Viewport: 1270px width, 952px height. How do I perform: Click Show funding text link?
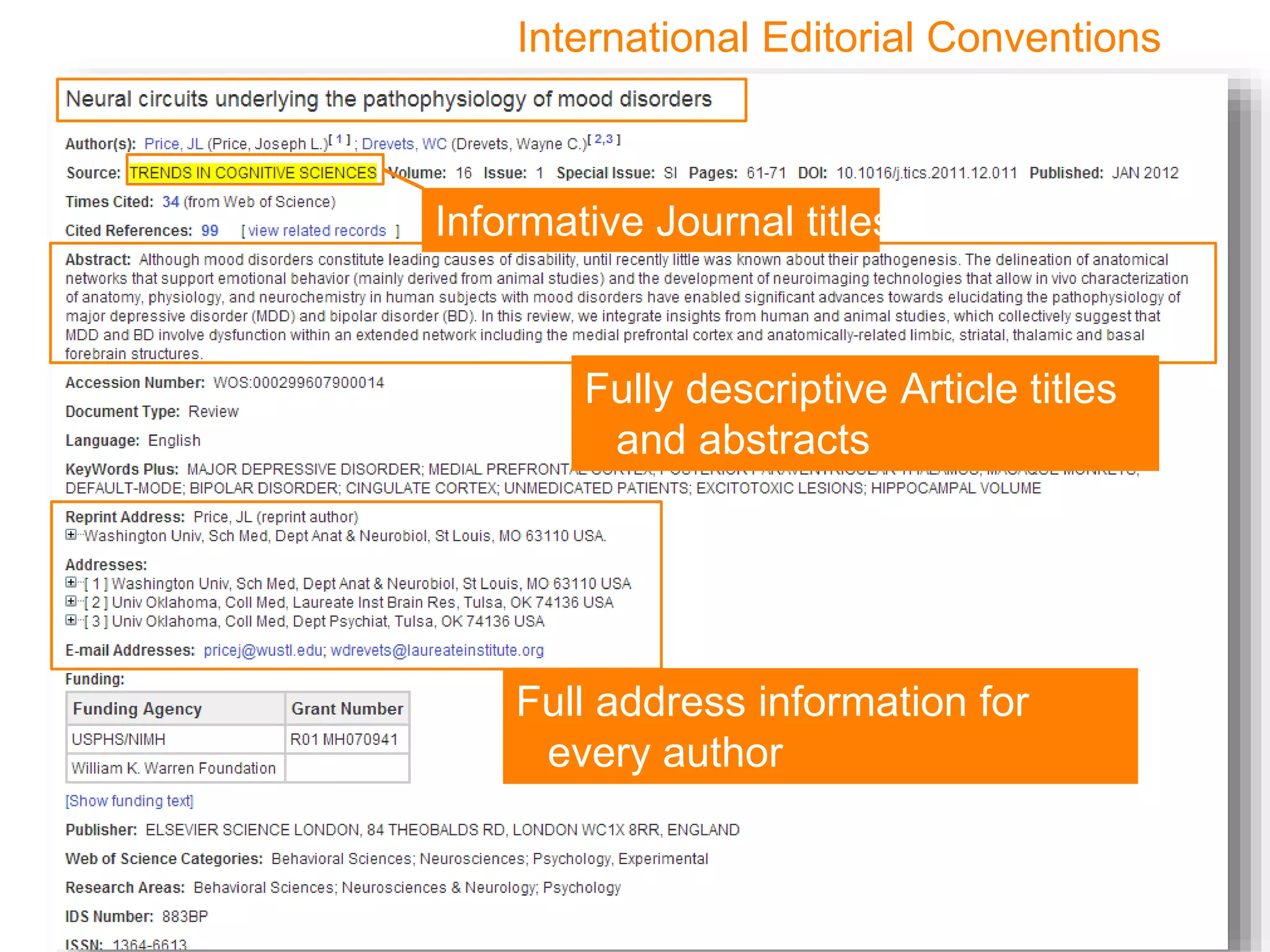coord(130,801)
